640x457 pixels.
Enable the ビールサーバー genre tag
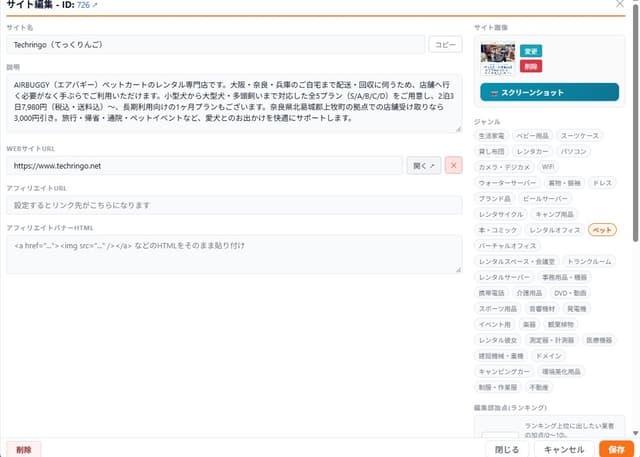(545, 199)
